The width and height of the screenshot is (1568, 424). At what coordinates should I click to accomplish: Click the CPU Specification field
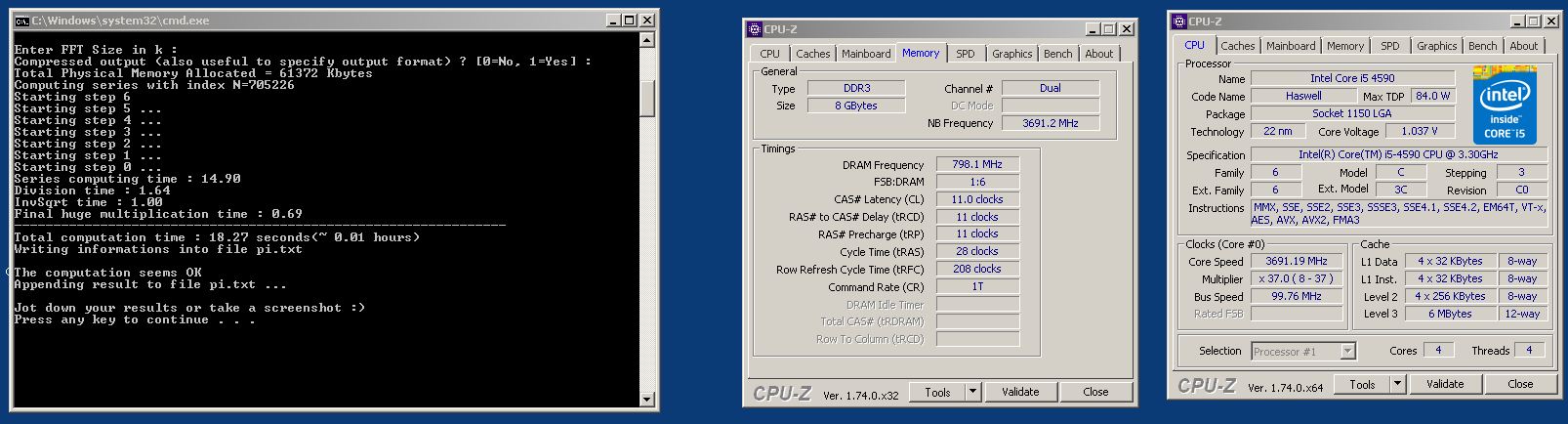[x=1398, y=154]
